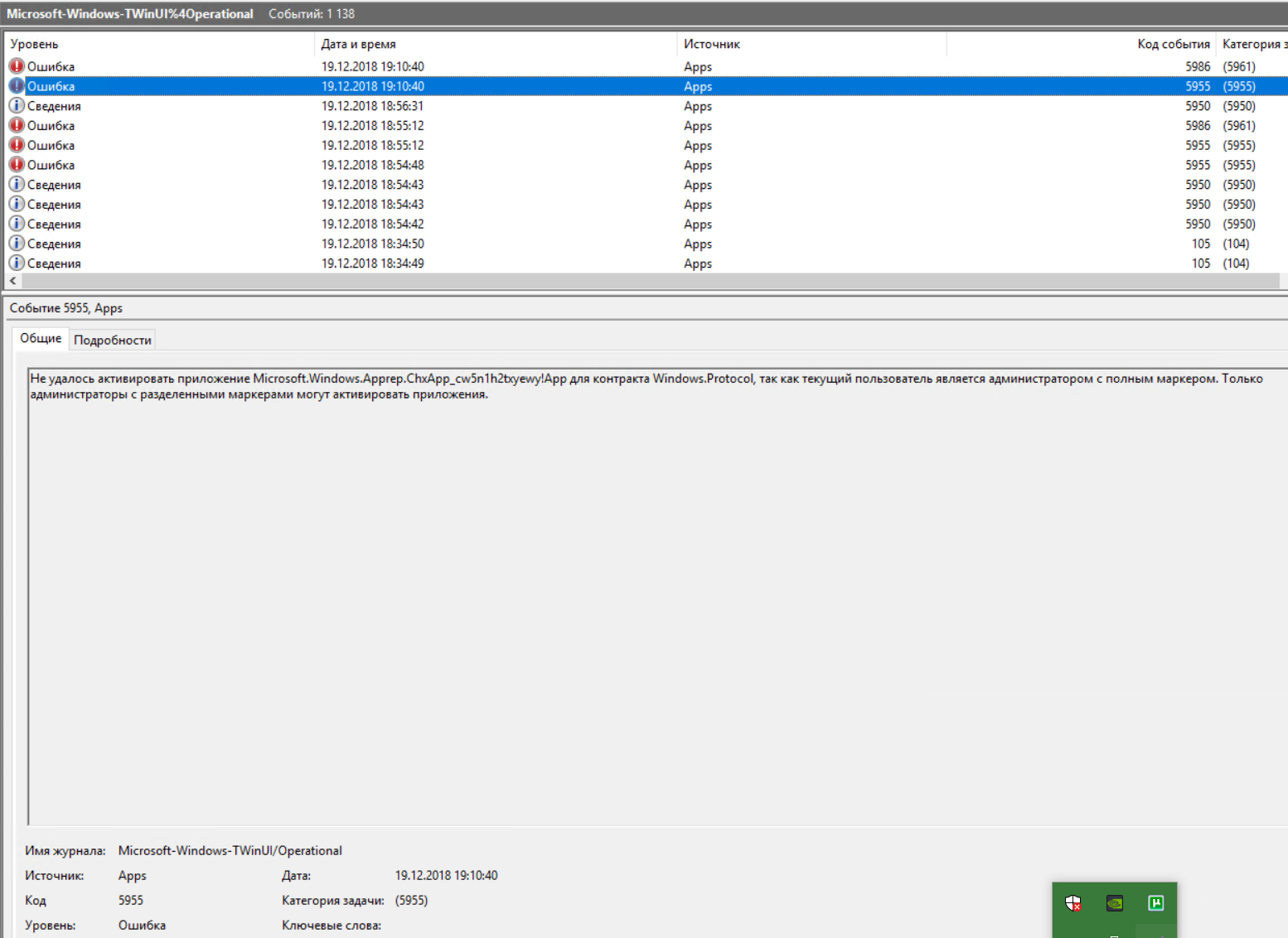This screenshot has height=938, width=1288.
Task: Click the error icon of the 18:54:48 event
Action: 17,165
